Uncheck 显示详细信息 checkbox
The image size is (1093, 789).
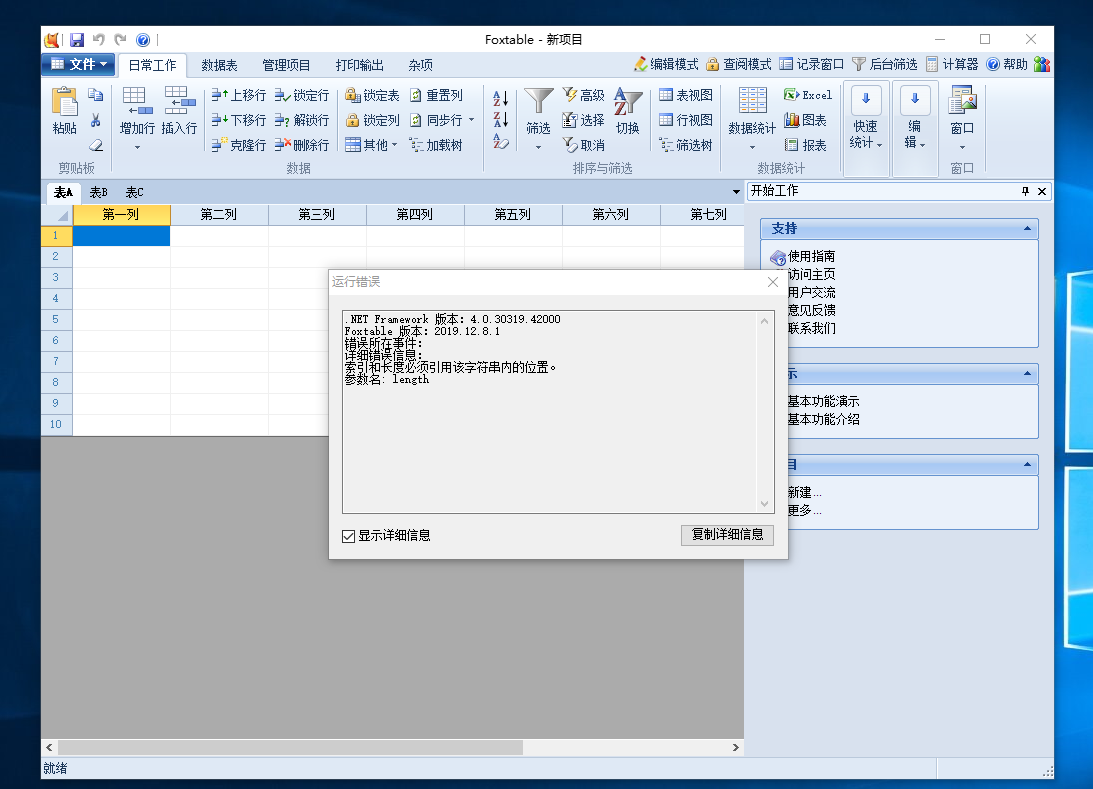tap(349, 536)
